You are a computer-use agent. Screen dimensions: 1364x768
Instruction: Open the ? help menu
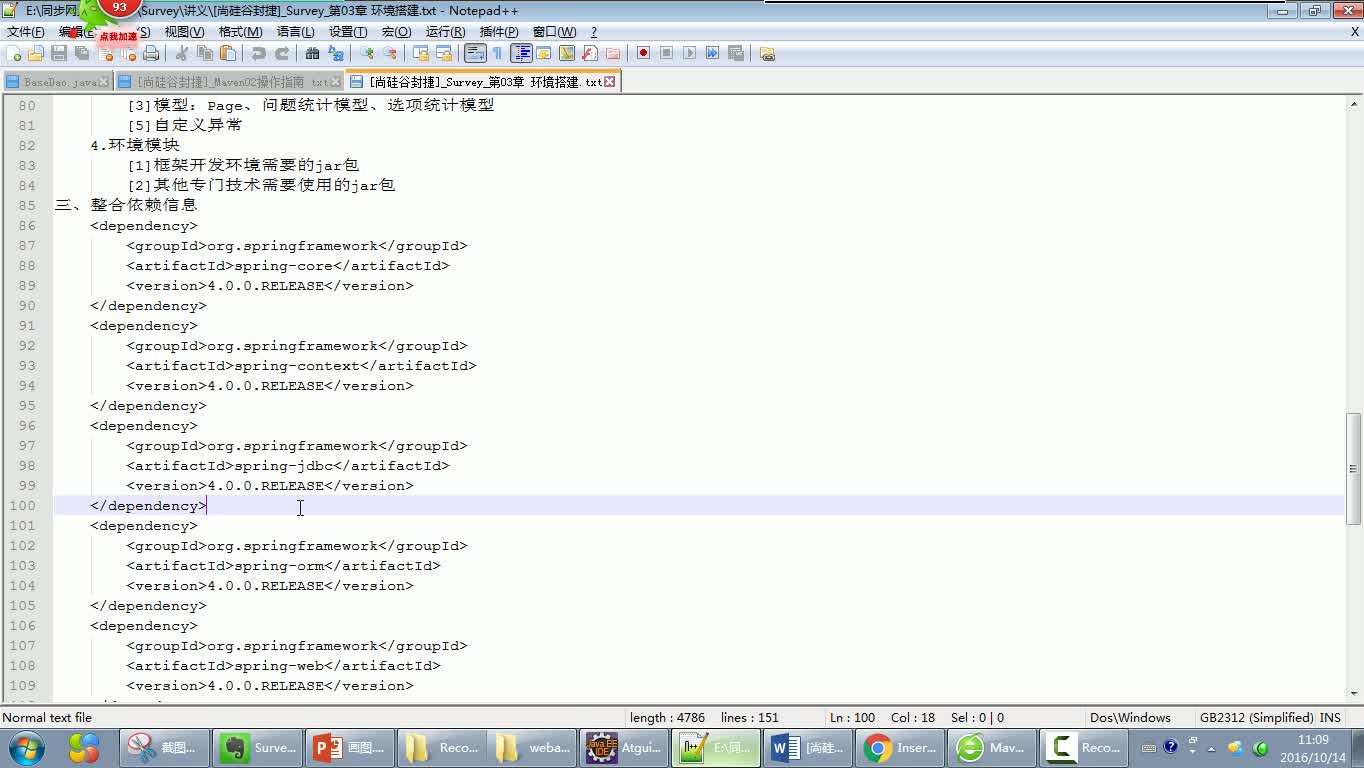[594, 32]
